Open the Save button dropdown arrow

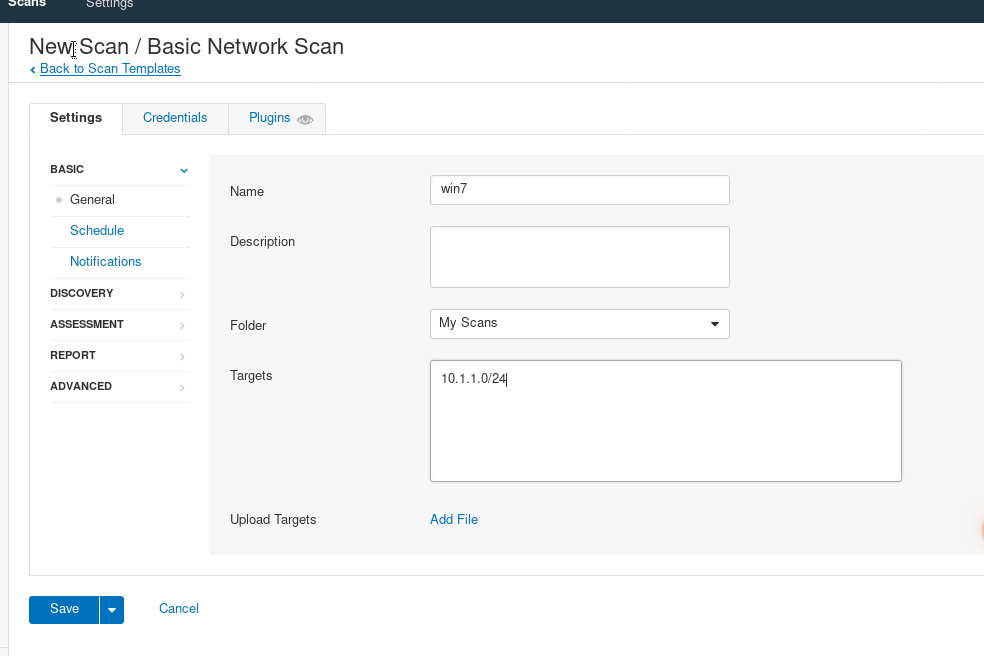click(112, 610)
